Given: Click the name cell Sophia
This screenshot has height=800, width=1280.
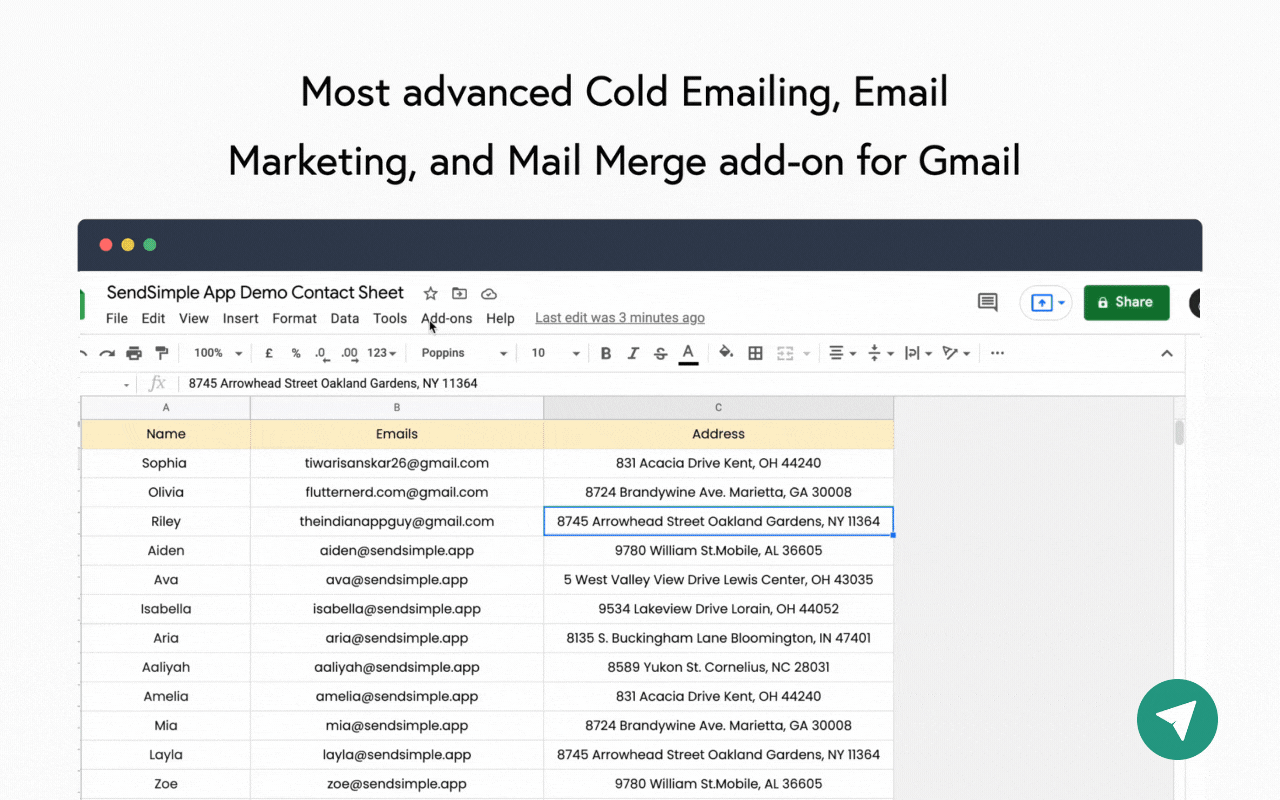Looking at the screenshot, I should (x=166, y=463).
